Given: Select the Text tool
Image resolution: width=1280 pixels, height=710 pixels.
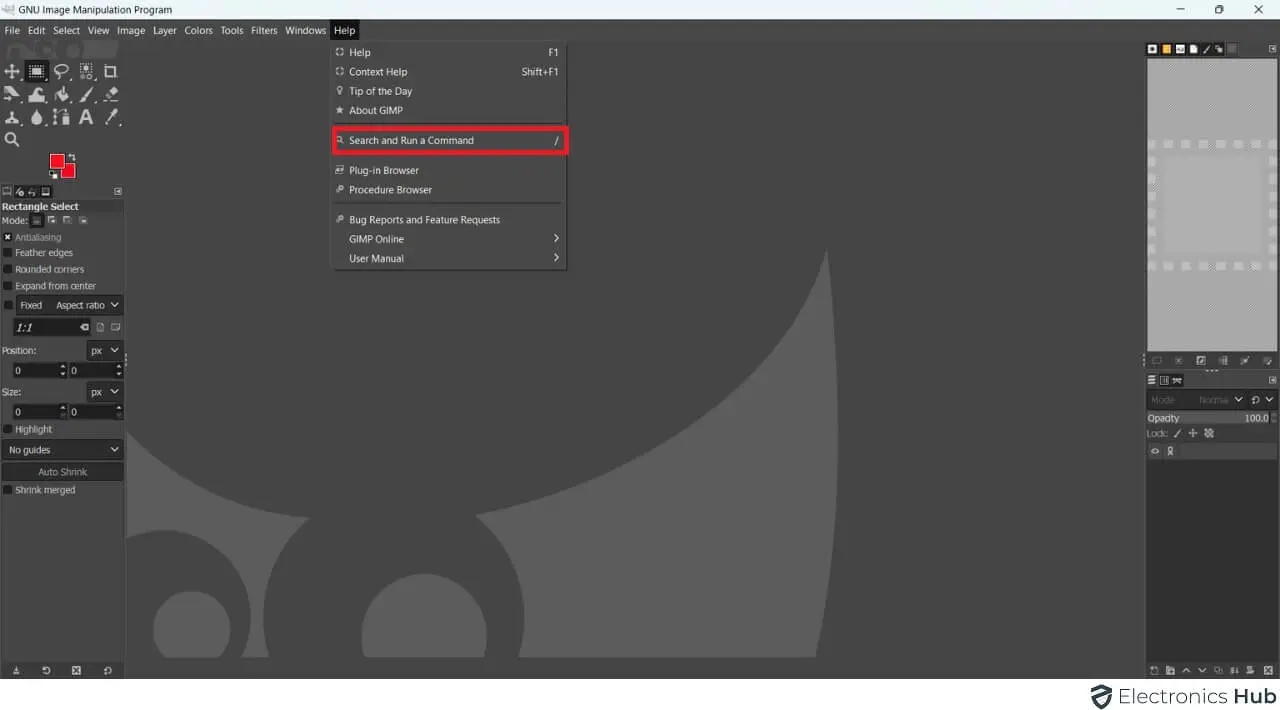Looking at the screenshot, I should pyautogui.click(x=87, y=117).
